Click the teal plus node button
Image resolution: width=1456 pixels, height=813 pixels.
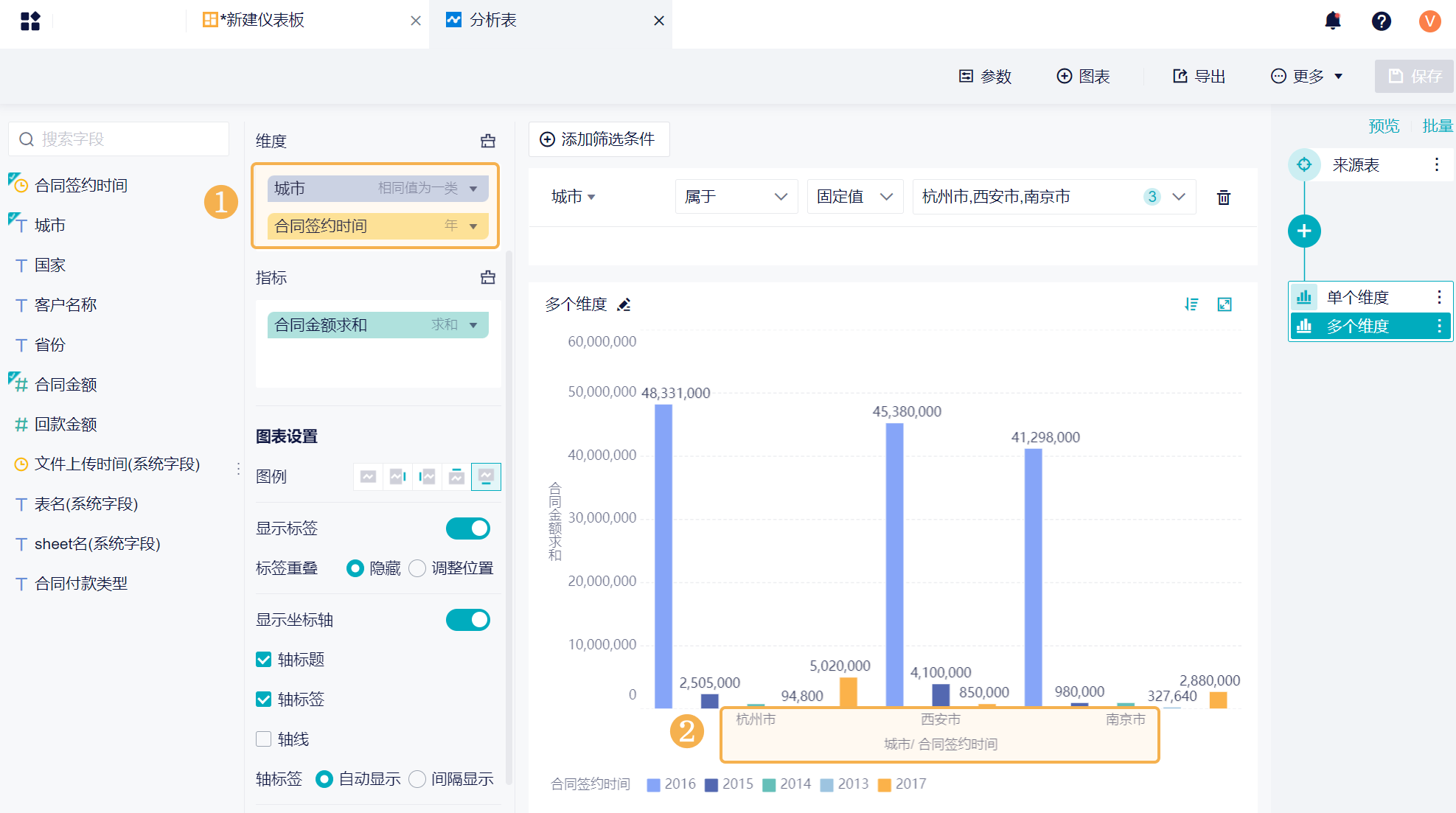coord(1303,231)
